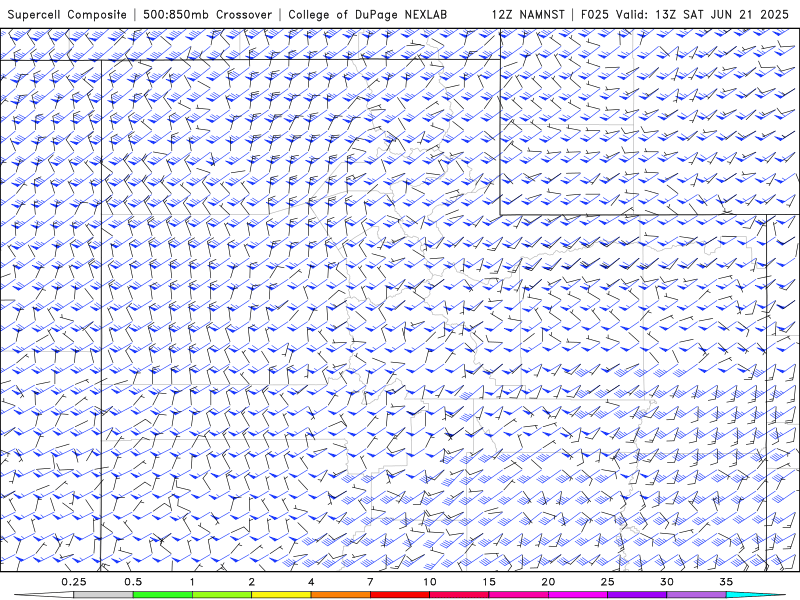Screen dimensions: 800x600
Task: Click the "F025 Valid: 13Z SAT JUN 21 2025" text
Action: coord(685,14)
